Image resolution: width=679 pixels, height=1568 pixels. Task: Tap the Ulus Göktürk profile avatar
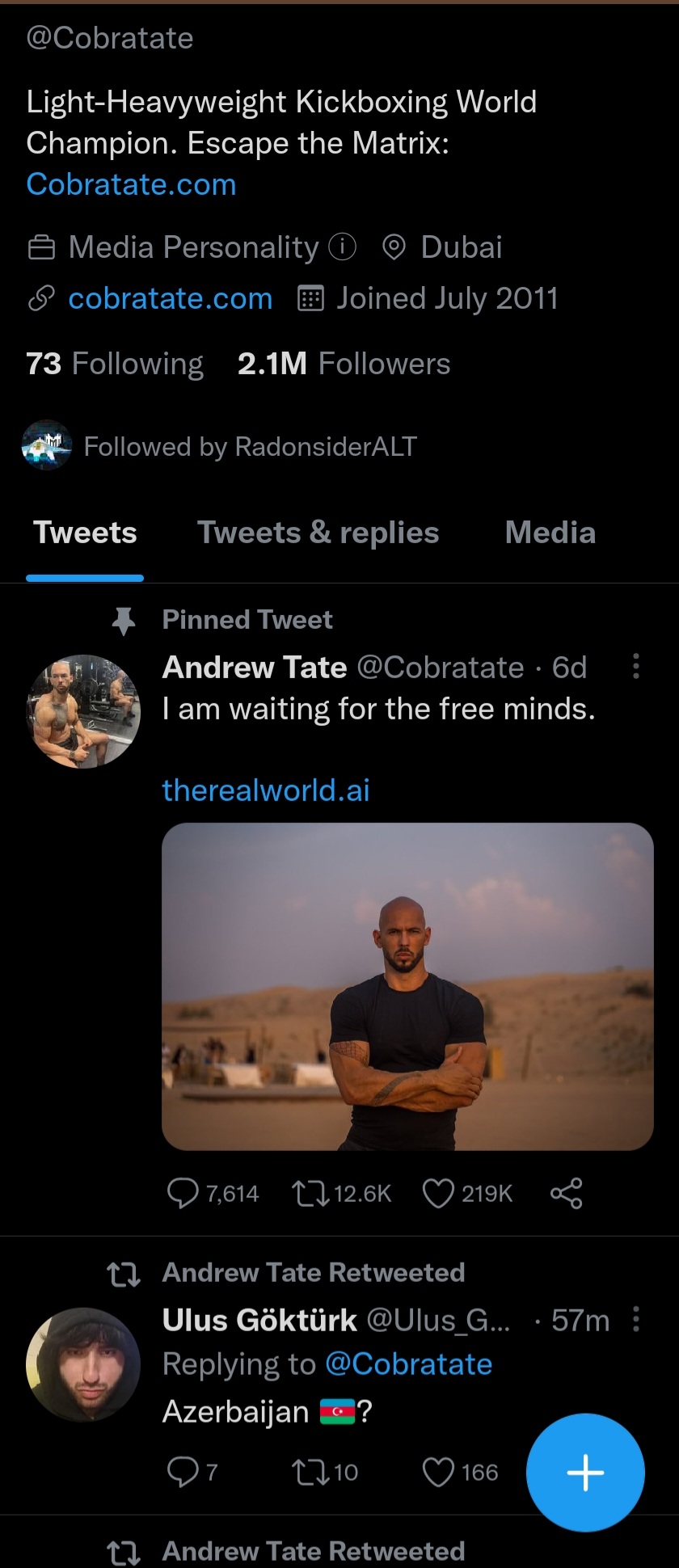click(83, 1364)
